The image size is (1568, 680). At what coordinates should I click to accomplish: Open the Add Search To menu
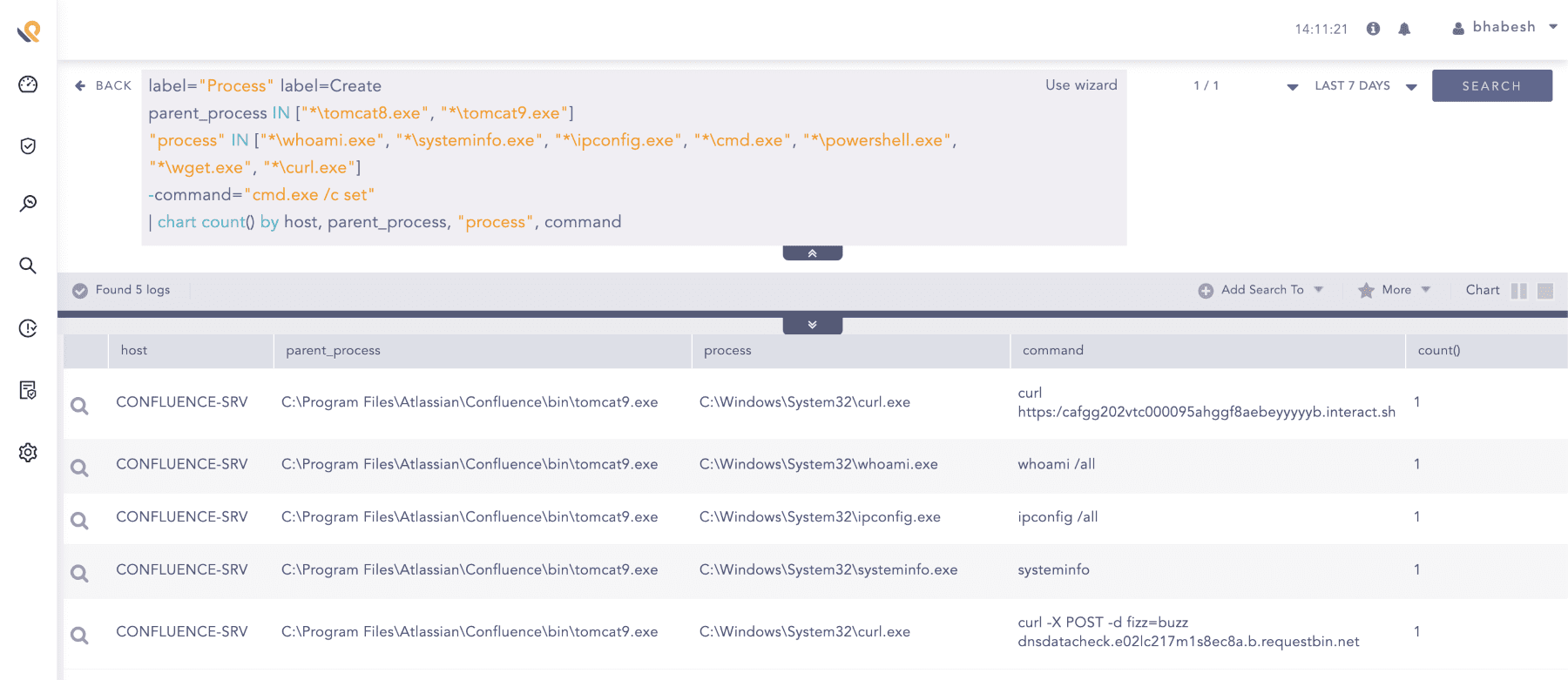[x=1260, y=290]
